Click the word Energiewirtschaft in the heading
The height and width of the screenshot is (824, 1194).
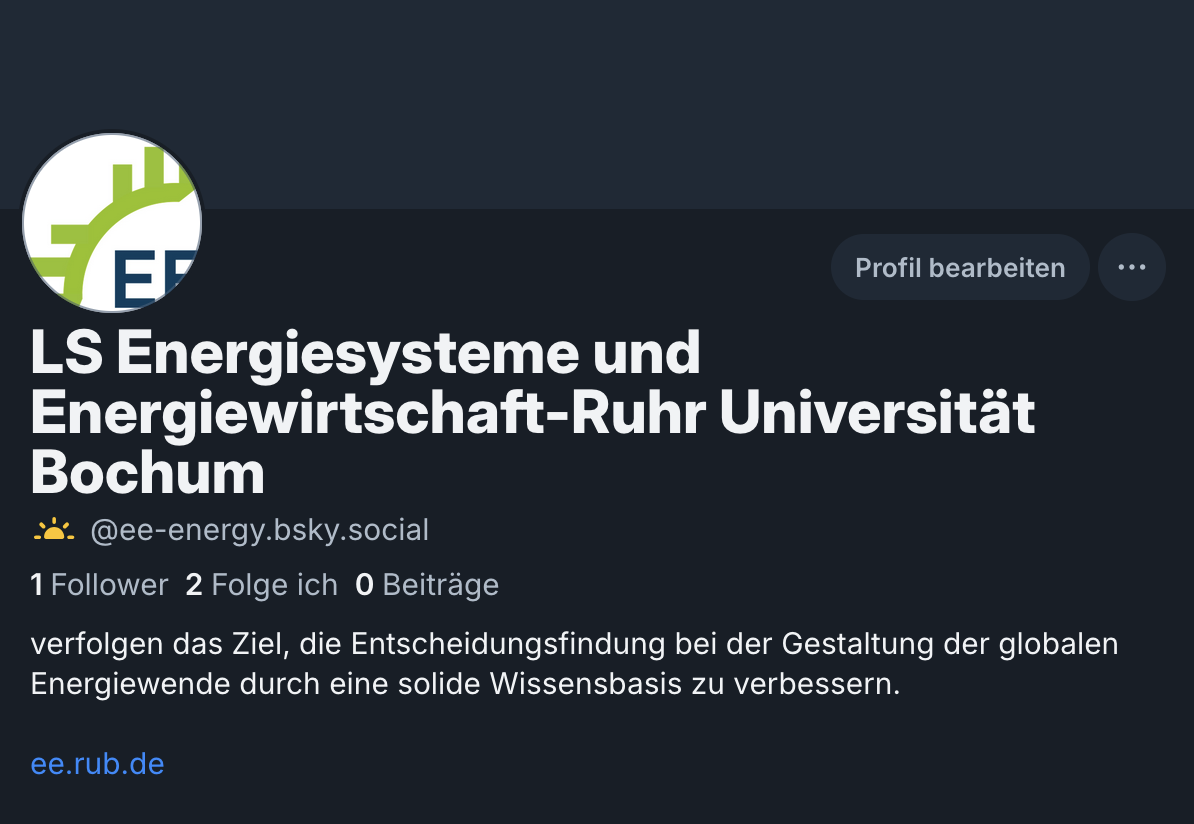coord(288,413)
